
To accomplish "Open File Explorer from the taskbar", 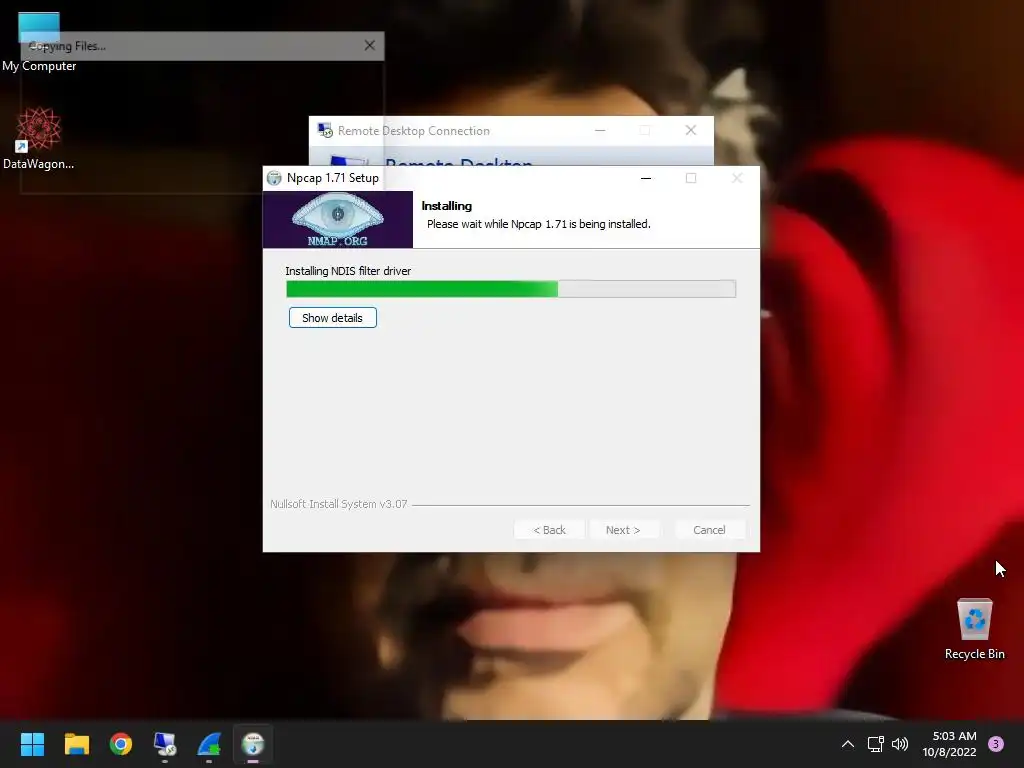I will [x=76, y=744].
